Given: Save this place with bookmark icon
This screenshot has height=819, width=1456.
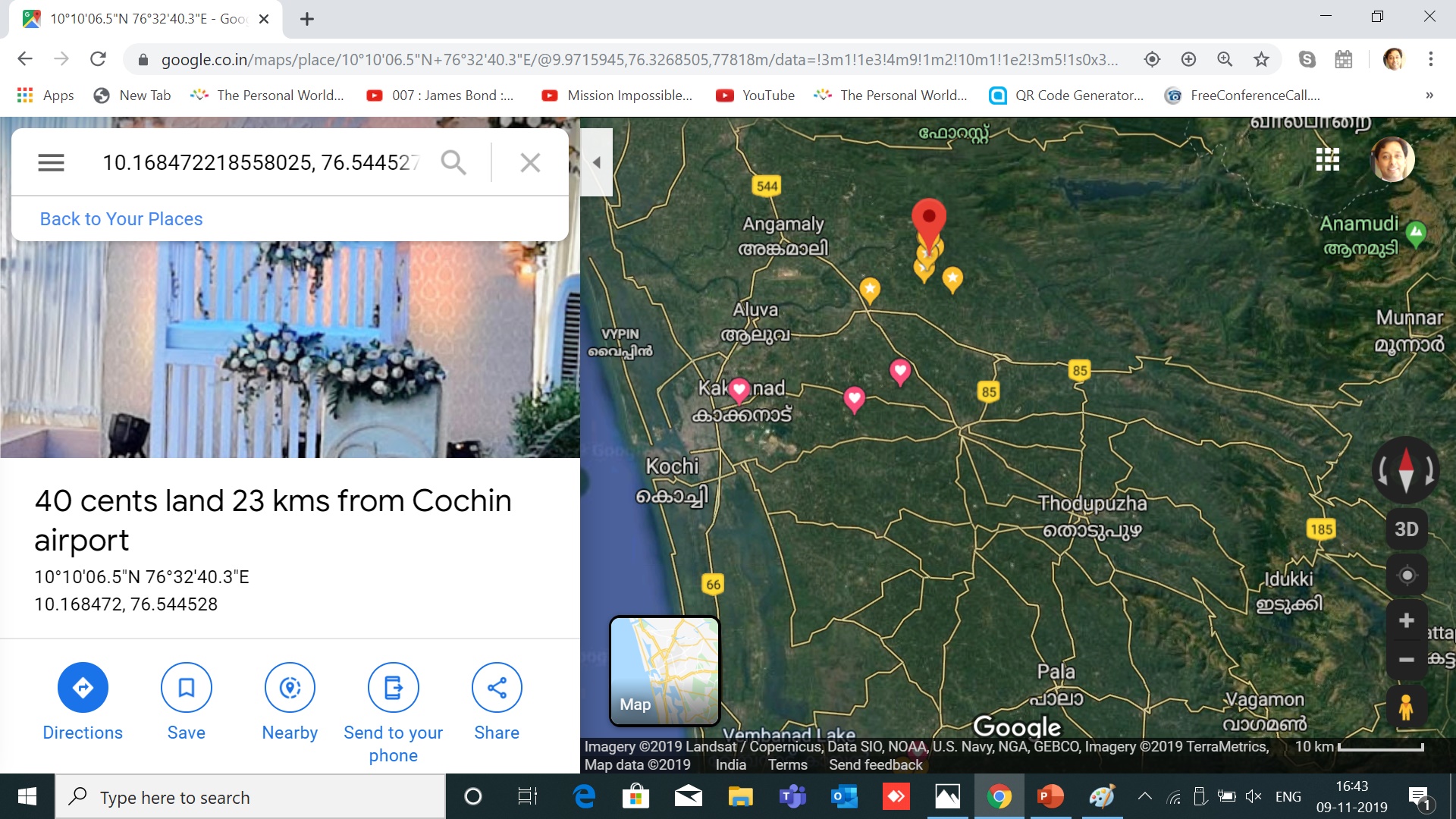Looking at the screenshot, I should click(x=186, y=687).
